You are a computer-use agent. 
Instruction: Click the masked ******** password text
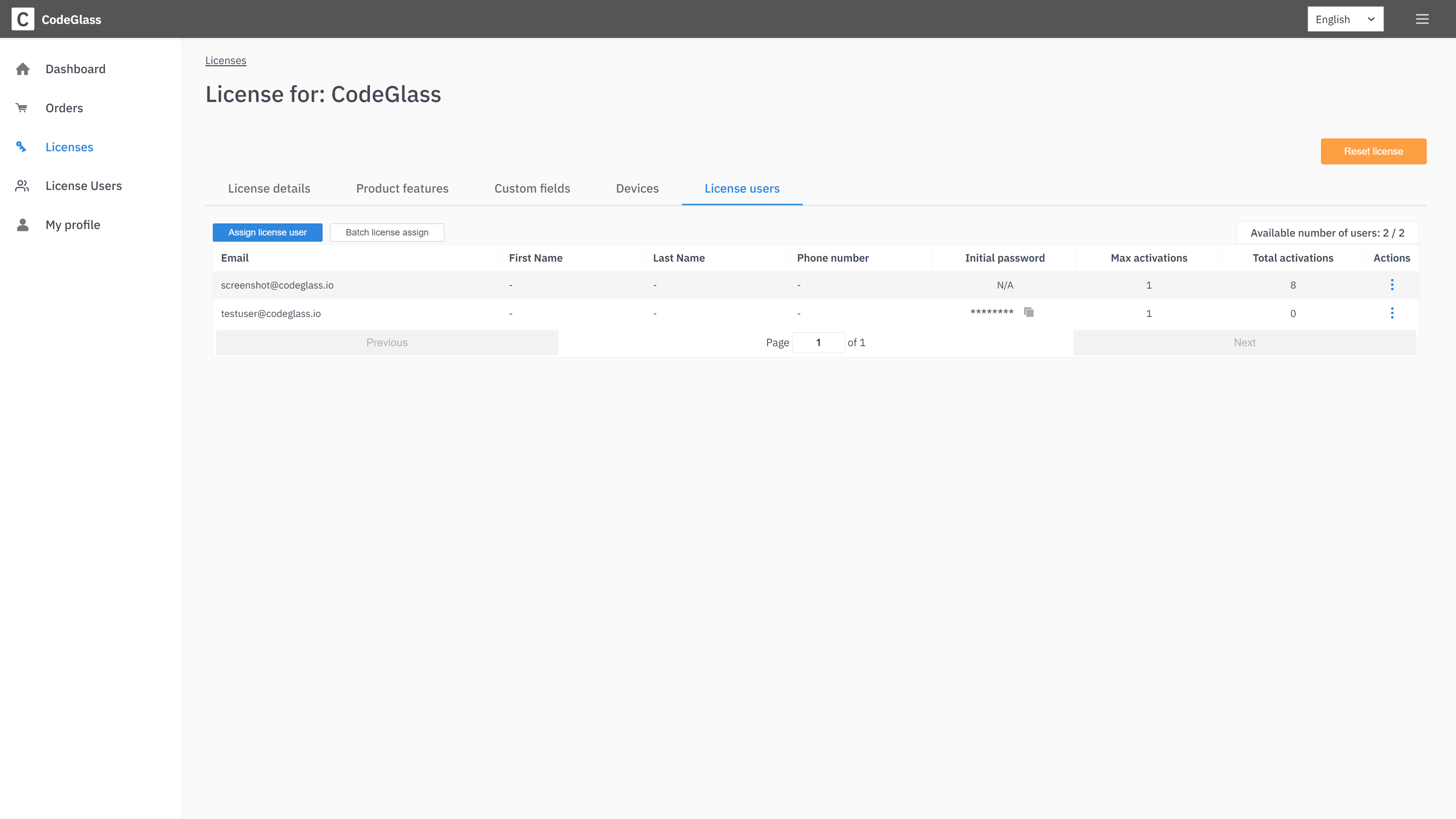click(x=992, y=312)
